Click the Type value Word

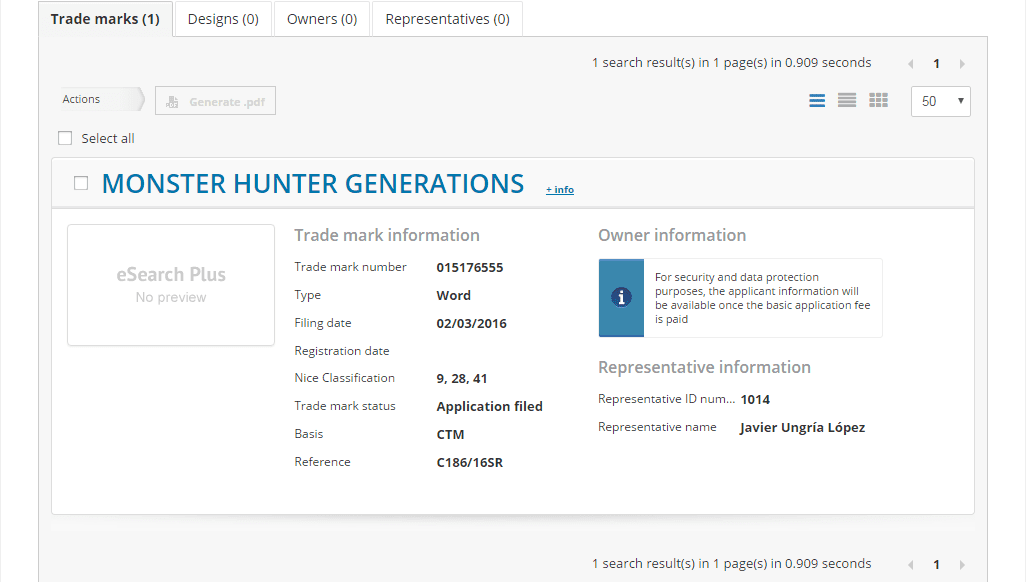(453, 295)
